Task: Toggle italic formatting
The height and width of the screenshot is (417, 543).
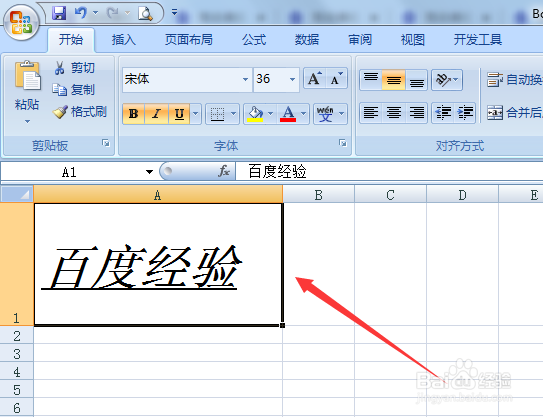Action: [x=157, y=113]
